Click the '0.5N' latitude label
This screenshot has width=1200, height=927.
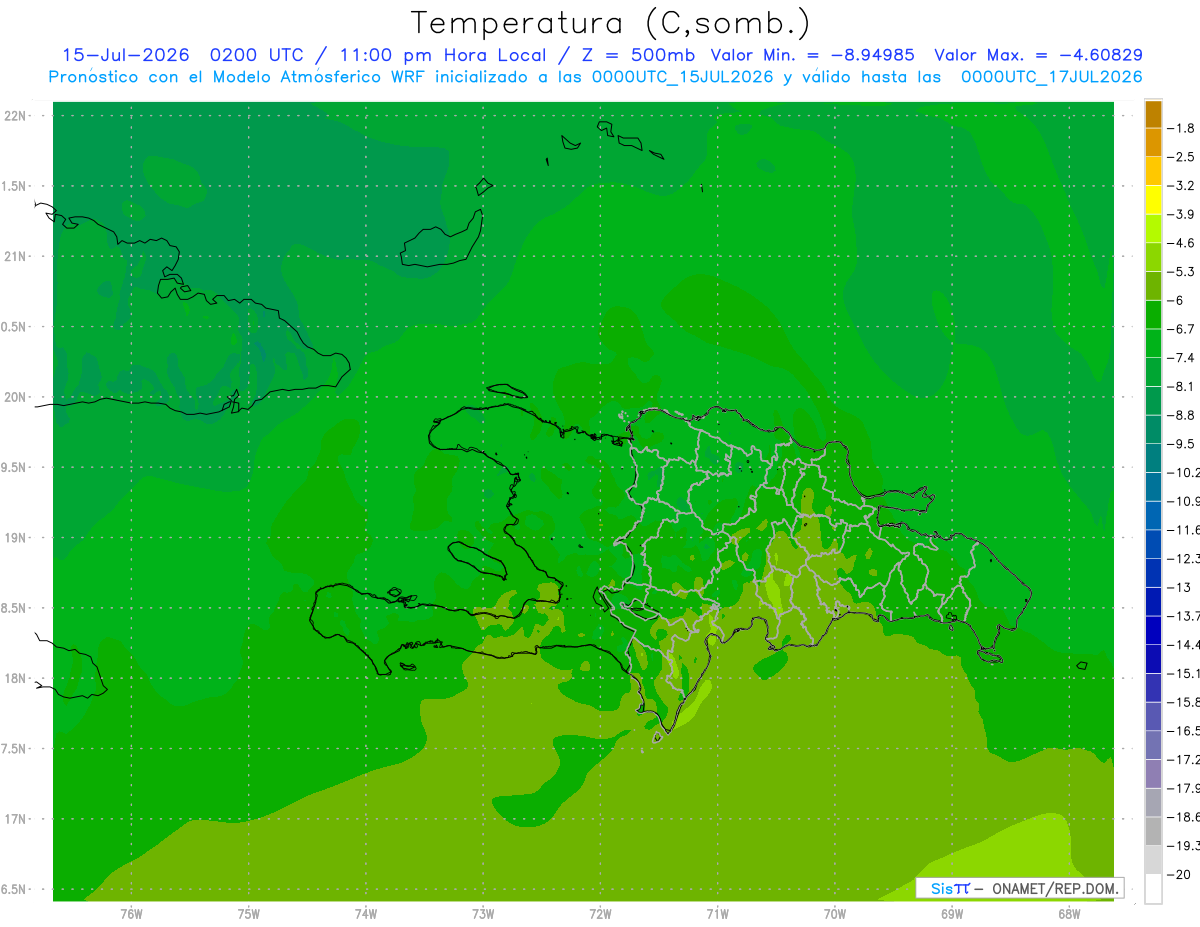14,327
